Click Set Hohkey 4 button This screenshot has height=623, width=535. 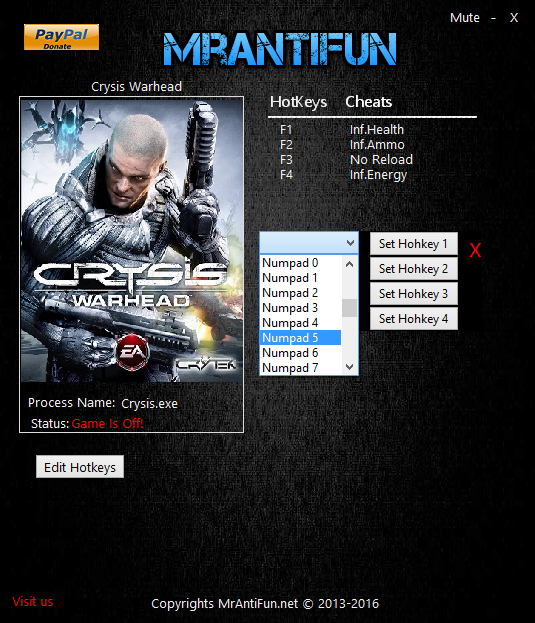413,319
